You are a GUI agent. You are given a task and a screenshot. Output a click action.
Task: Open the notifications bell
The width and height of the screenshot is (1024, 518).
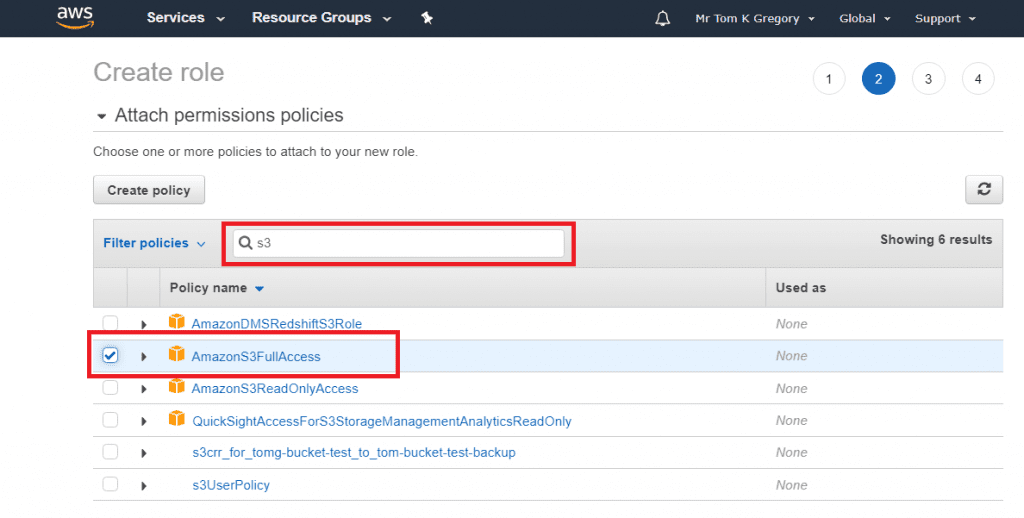pos(662,18)
